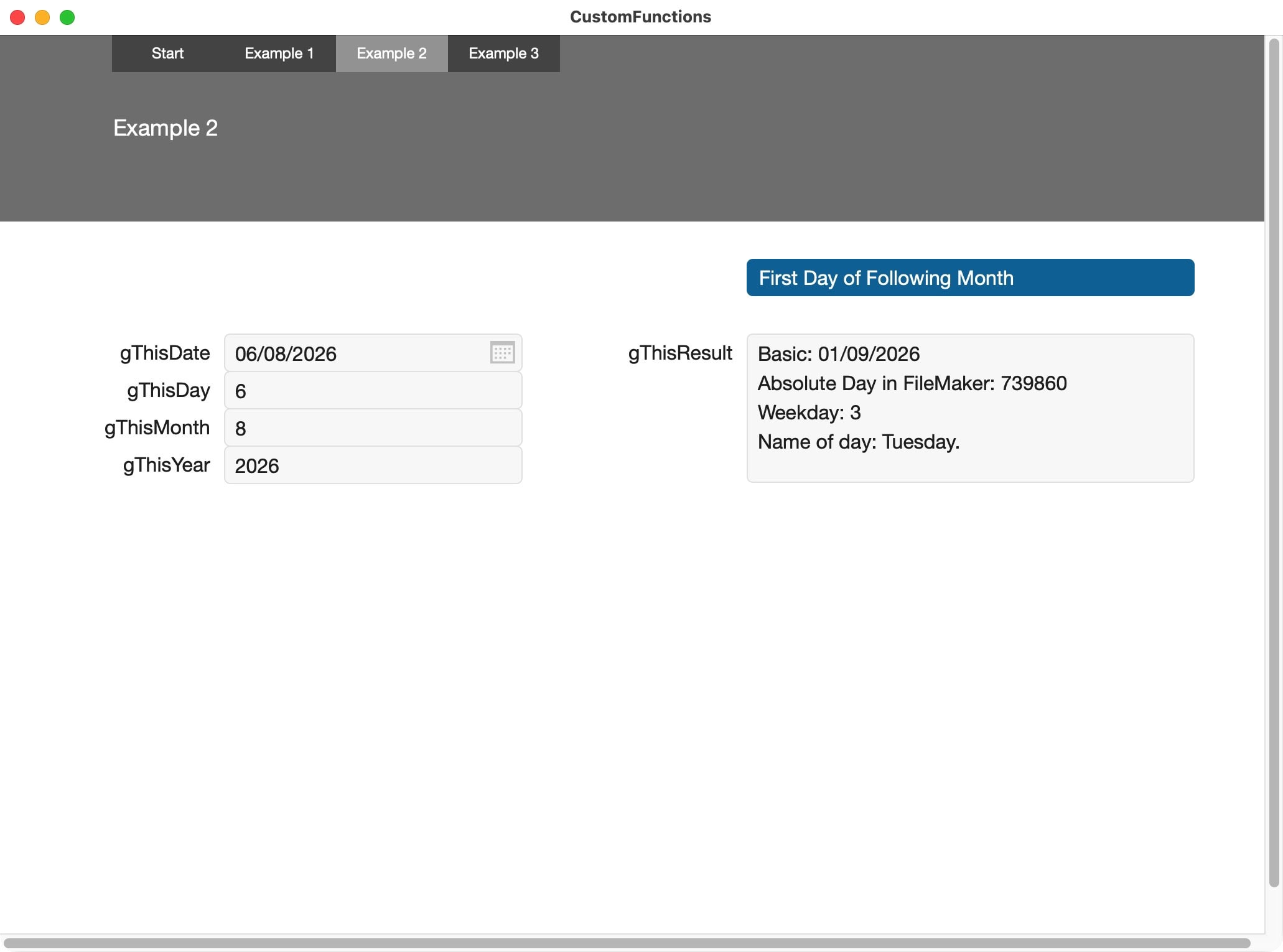The height and width of the screenshot is (952, 1283).
Task: Click the 'Weekday: 3' result line
Action: click(x=809, y=413)
